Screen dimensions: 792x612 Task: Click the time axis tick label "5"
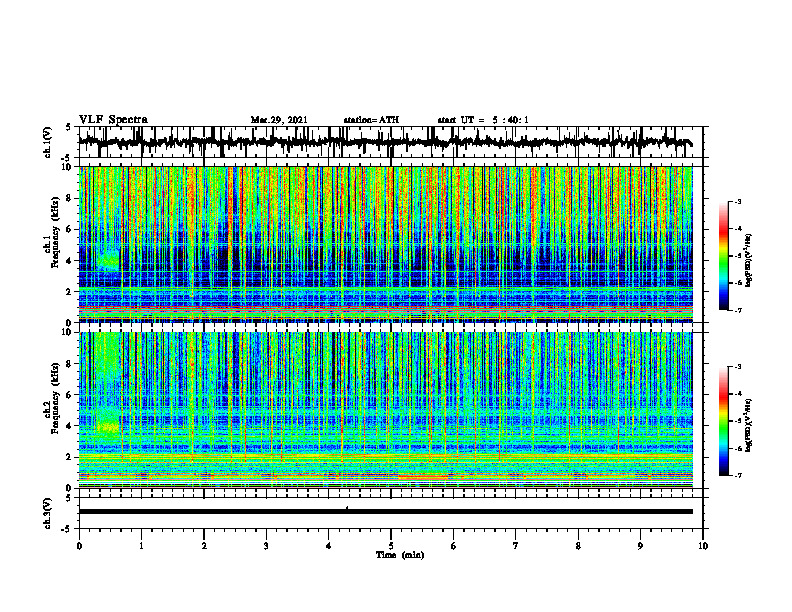[391, 546]
